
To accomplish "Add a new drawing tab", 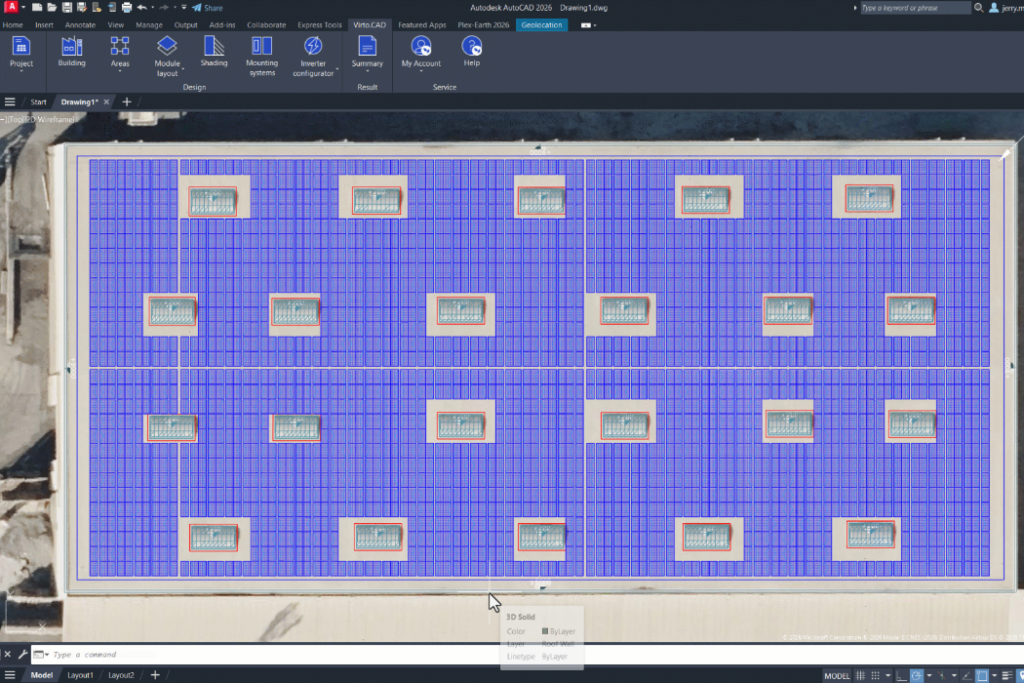I will 127,102.
